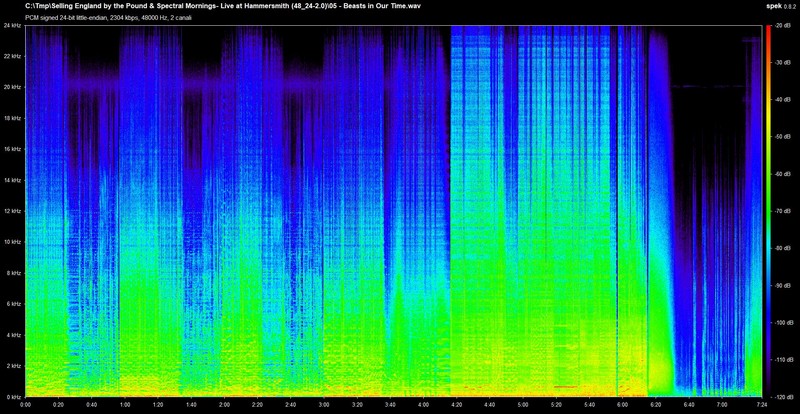Pick the '-50 dB' scale label
The height and width of the screenshot is (414, 800).
(x=781, y=137)
